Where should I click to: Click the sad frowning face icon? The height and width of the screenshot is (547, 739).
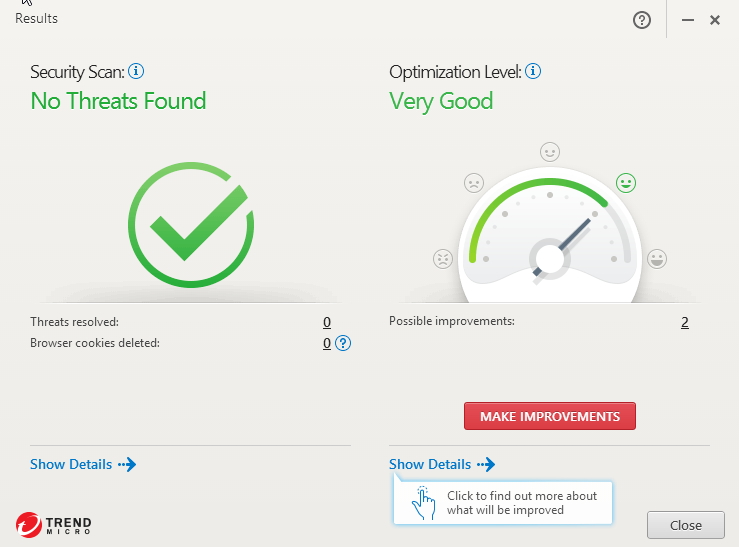click(x=473, y=183)
